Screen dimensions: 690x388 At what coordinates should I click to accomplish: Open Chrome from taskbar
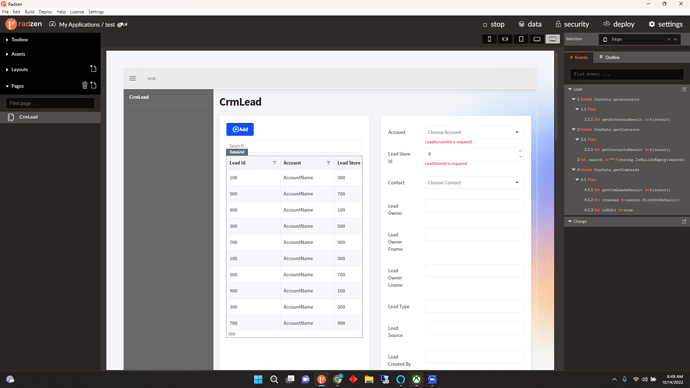point(338,379)
